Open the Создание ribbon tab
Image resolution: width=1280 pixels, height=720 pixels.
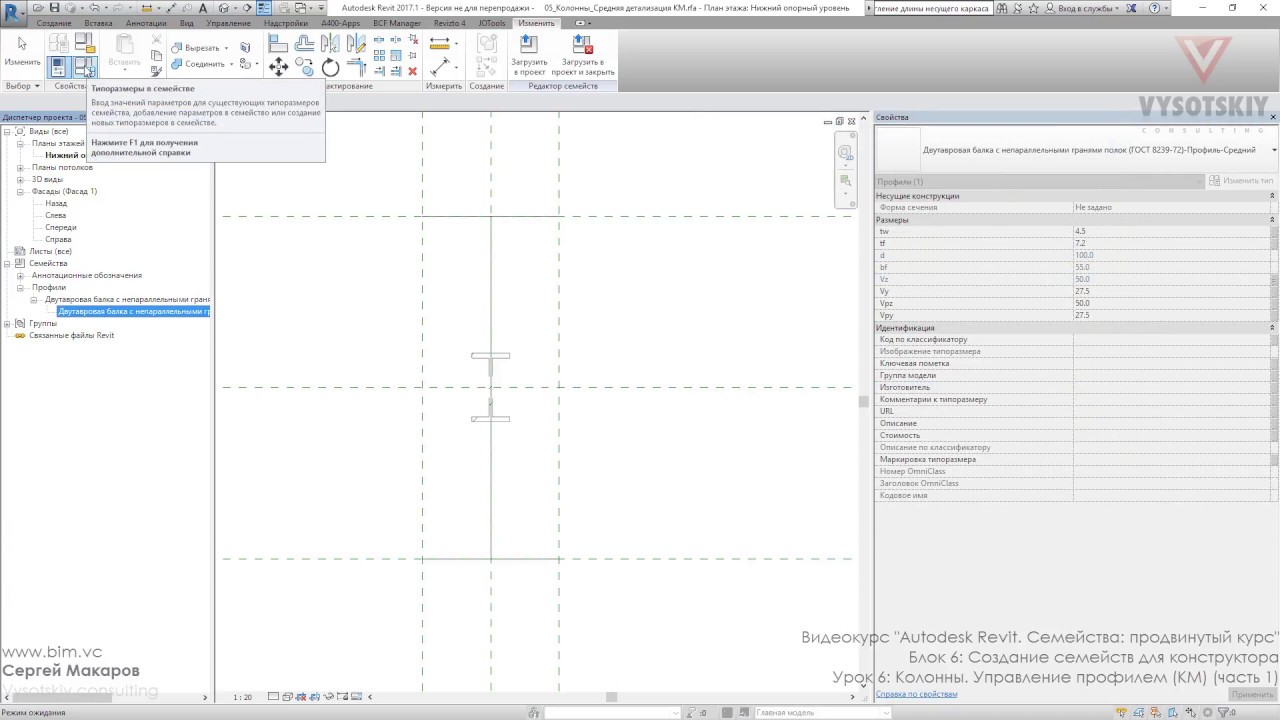pyautogui.click(x=54, y=23)
